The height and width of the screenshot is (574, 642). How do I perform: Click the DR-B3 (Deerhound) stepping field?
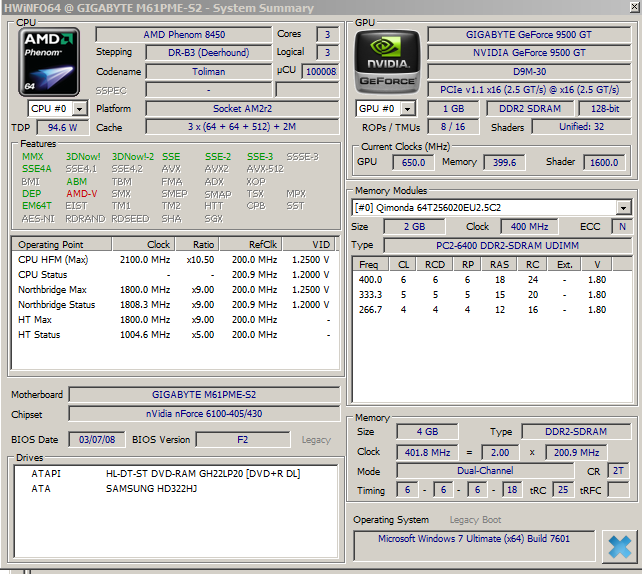pos(208,53)
